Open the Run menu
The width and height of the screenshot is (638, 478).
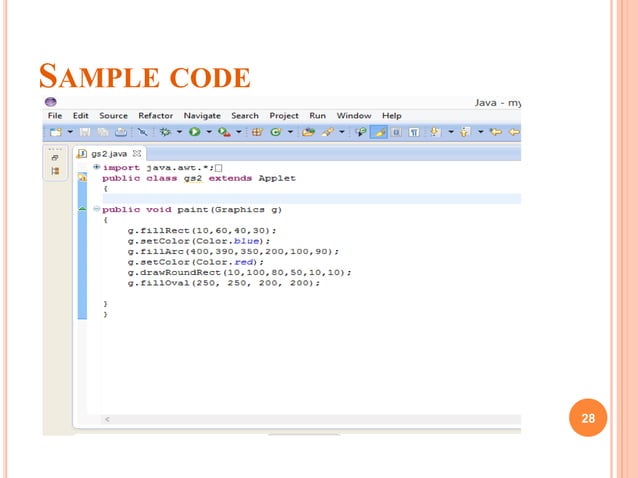(x=317, y=116)
